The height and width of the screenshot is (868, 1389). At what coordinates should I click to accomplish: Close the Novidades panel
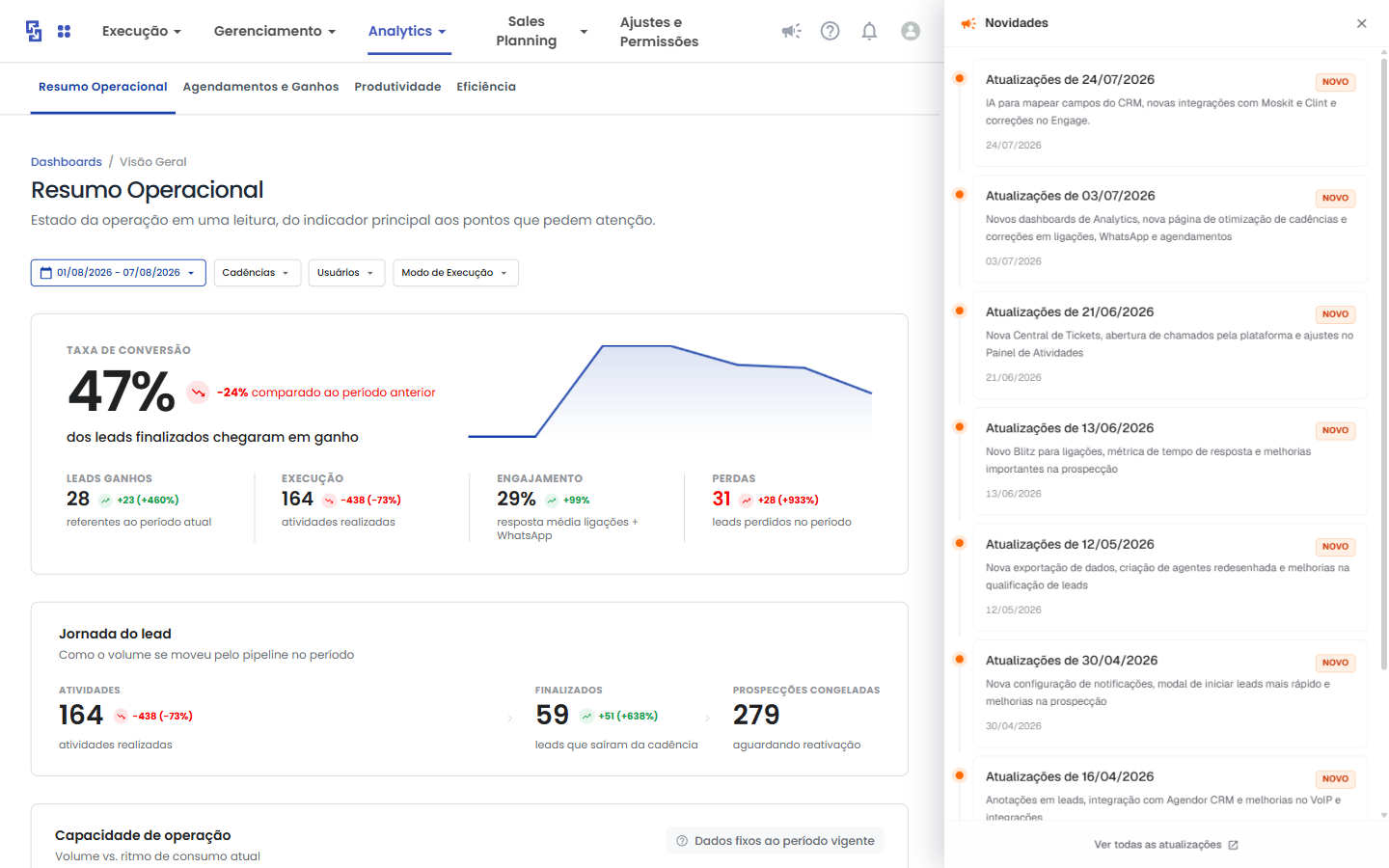(1362, 23)
